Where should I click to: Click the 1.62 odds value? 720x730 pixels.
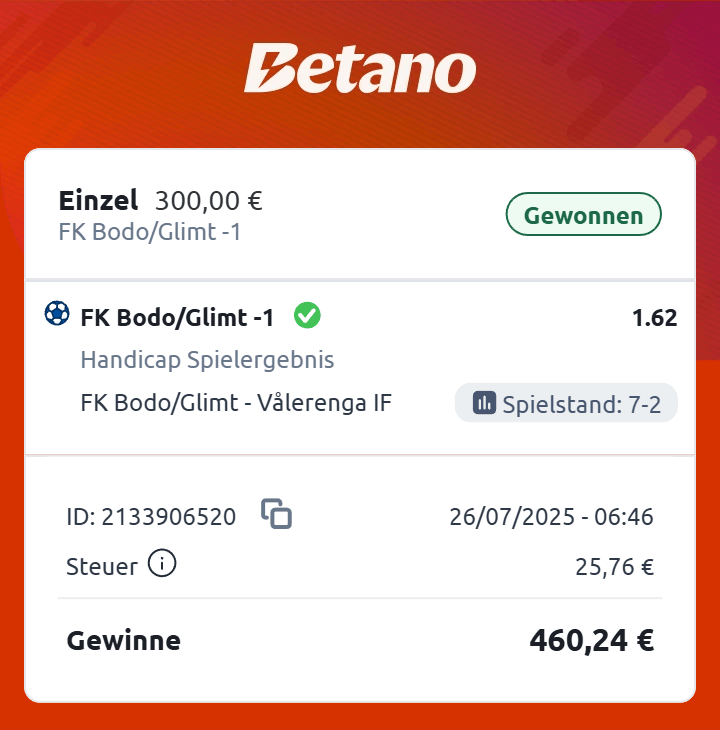coord(654,318)
